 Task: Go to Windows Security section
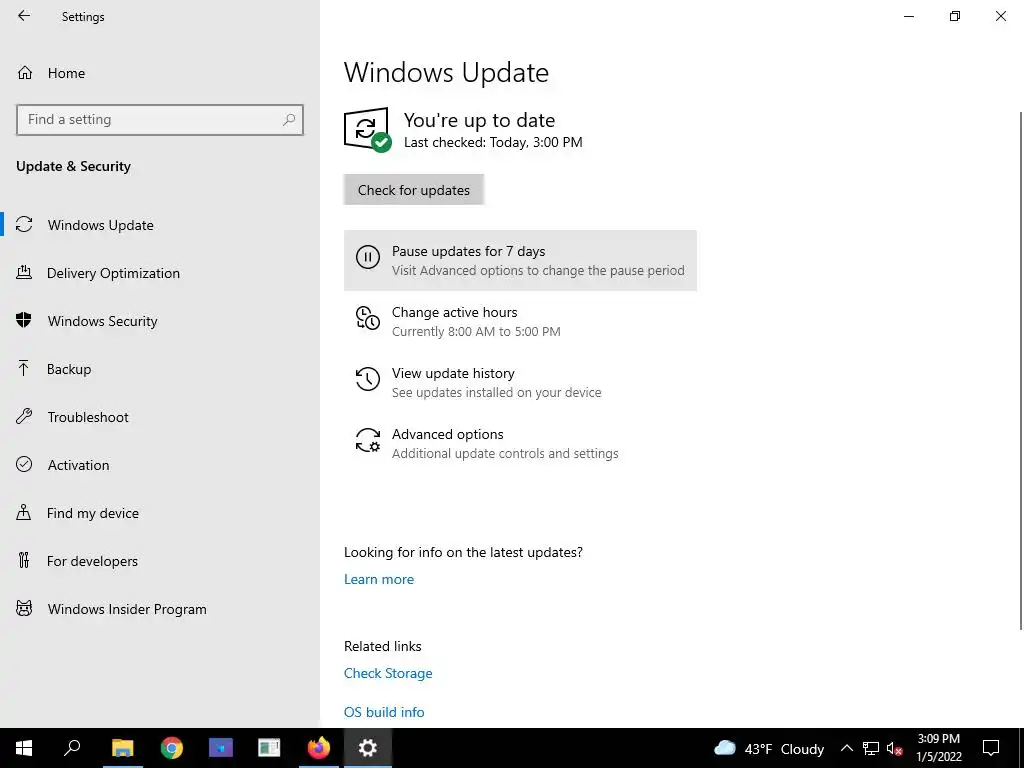coord(160,321)
